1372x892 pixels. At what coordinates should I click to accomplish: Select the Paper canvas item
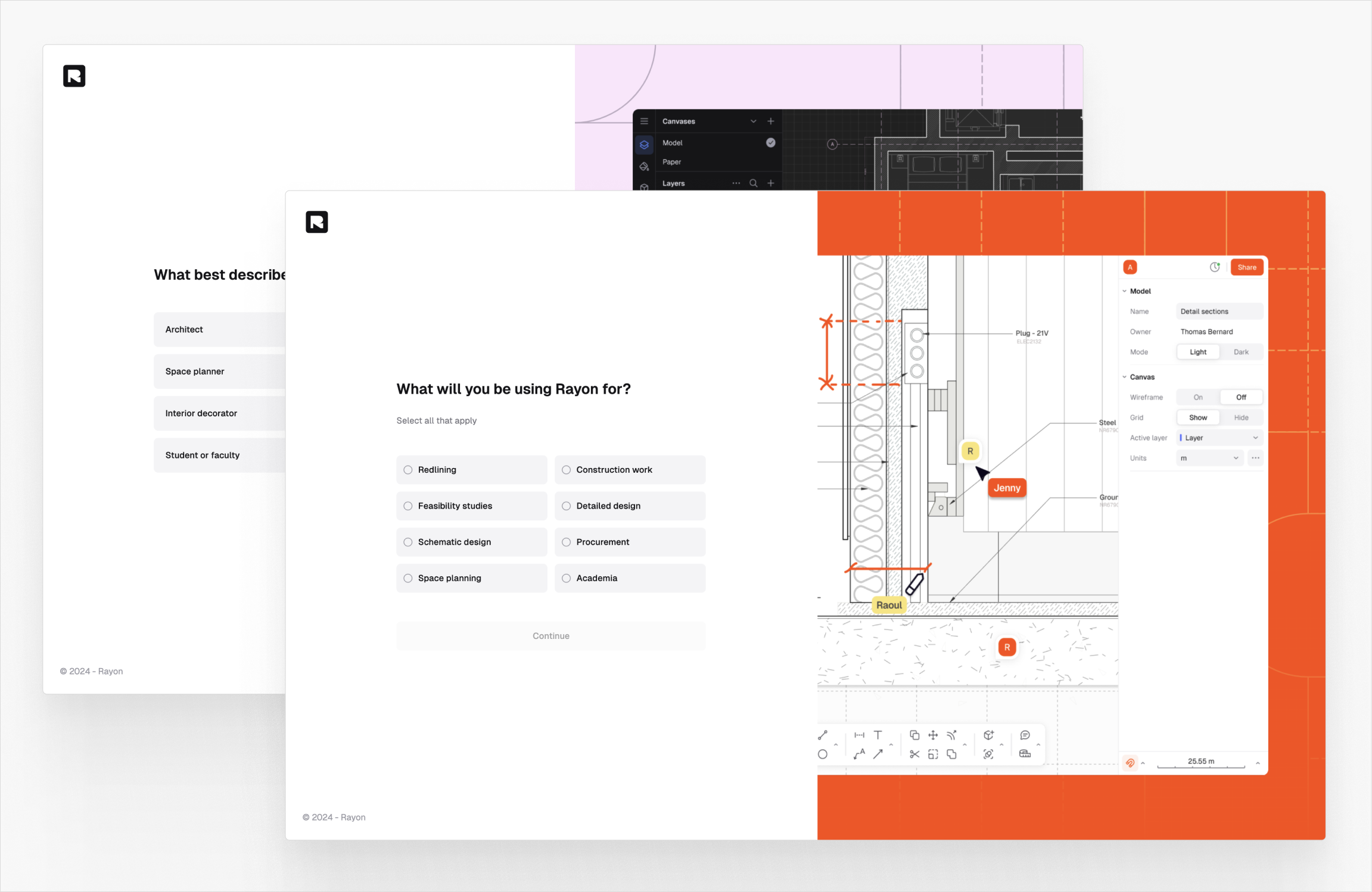coord(671,162)
